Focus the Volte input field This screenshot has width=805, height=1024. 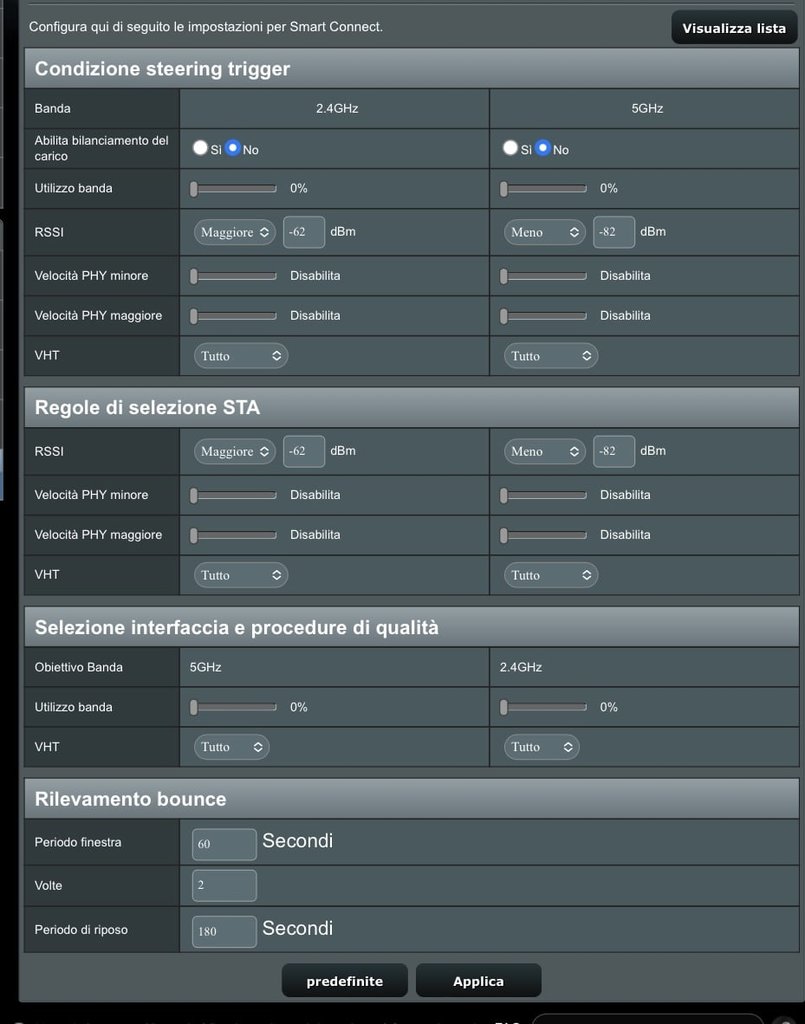pos(224,886)
